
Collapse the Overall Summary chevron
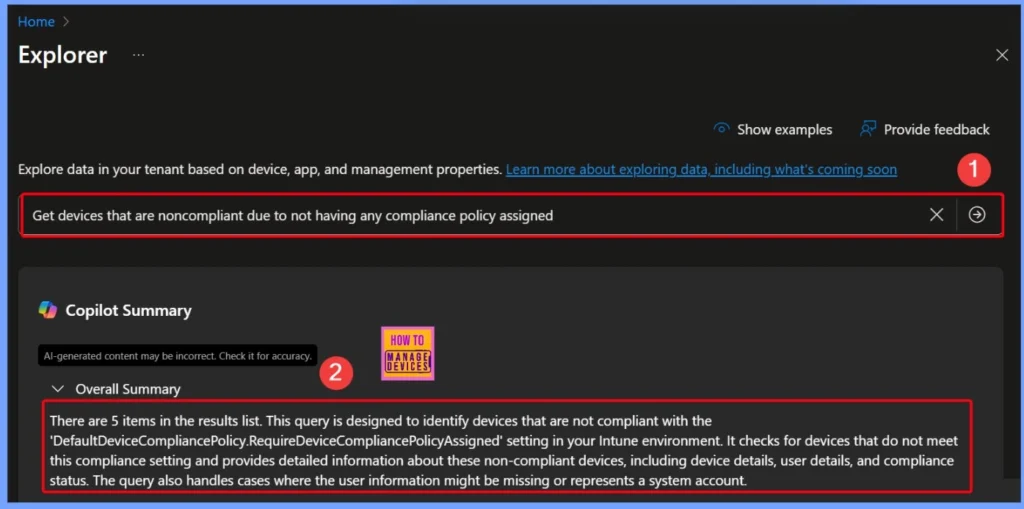[58, 389]
